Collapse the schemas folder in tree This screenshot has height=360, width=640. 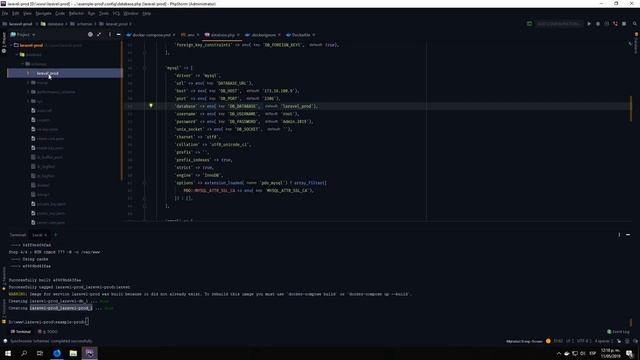coord(22,64)
